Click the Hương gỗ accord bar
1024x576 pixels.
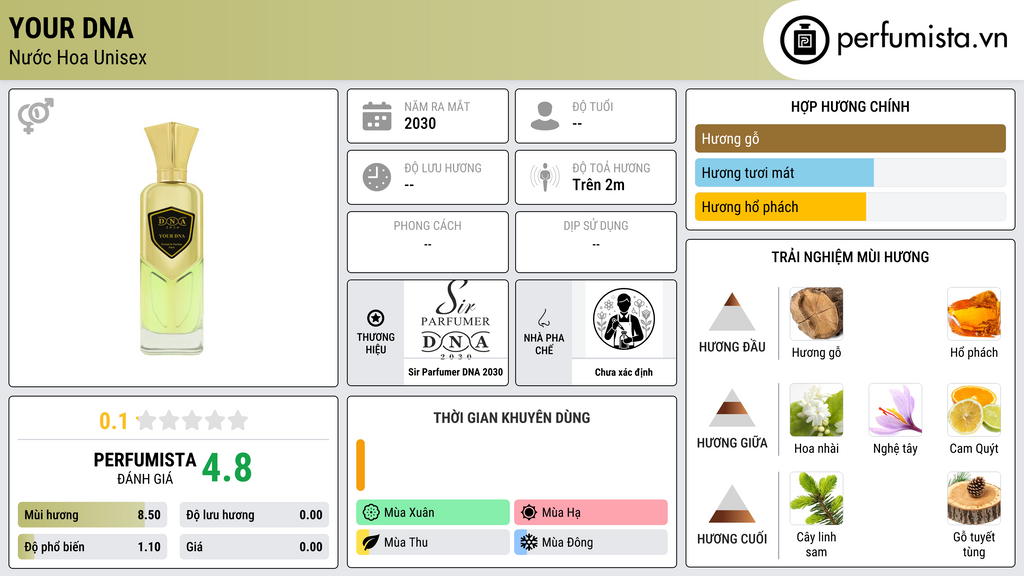850,138
